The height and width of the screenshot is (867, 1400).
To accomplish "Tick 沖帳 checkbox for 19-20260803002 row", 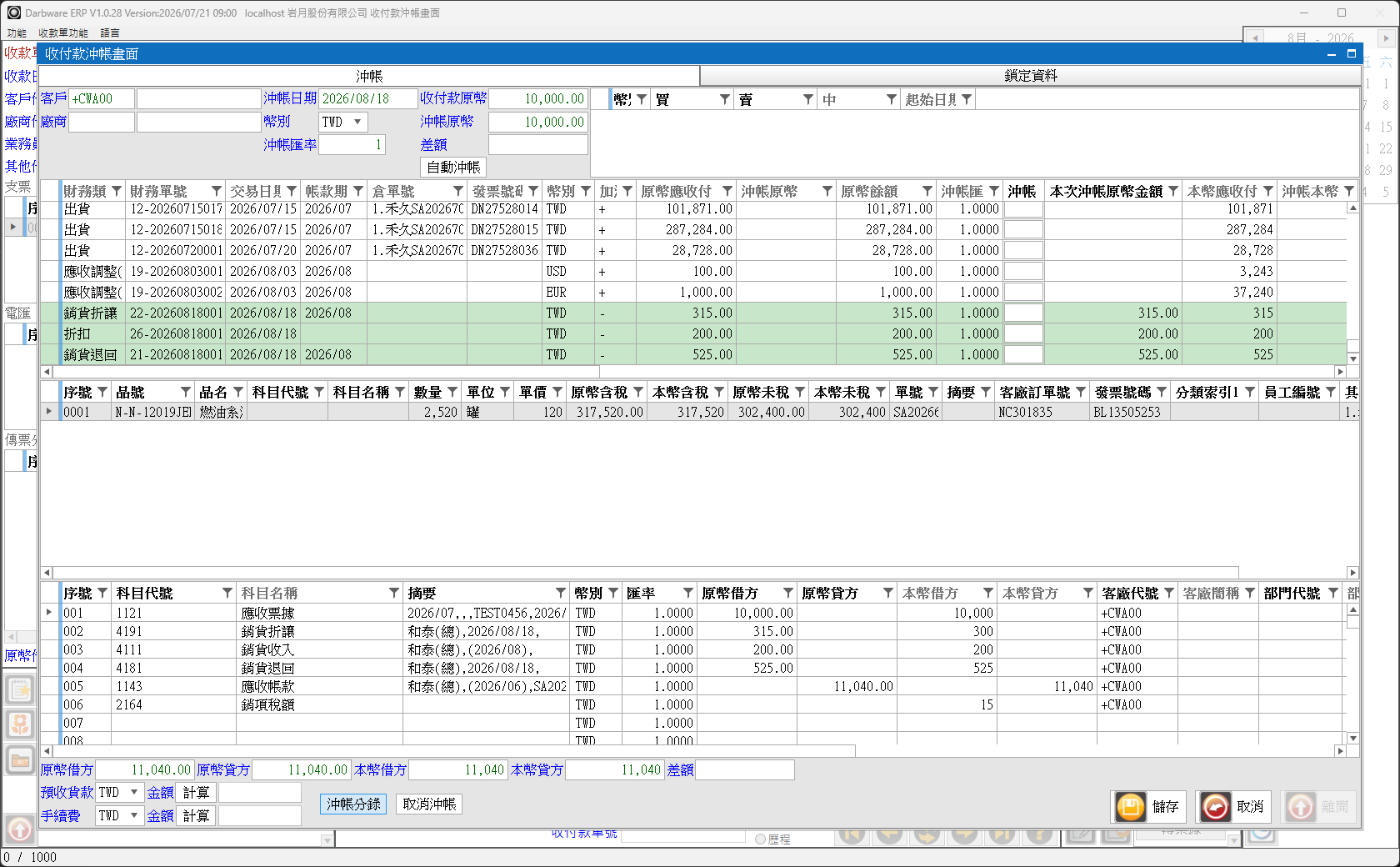I will click(1023, 292).
